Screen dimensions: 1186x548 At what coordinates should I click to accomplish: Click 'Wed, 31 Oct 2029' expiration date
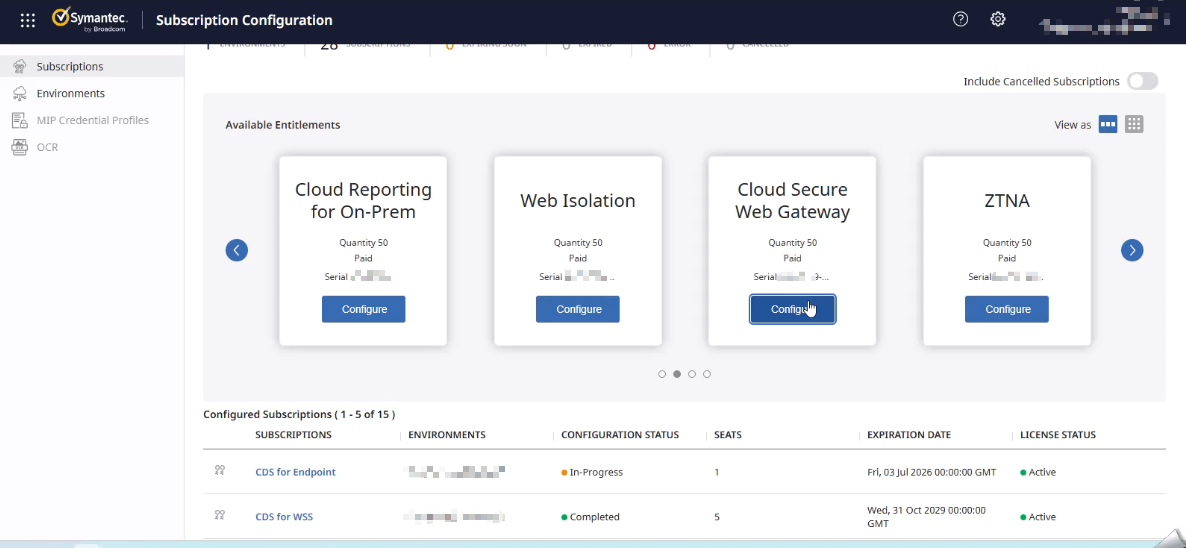coord(927,516)
